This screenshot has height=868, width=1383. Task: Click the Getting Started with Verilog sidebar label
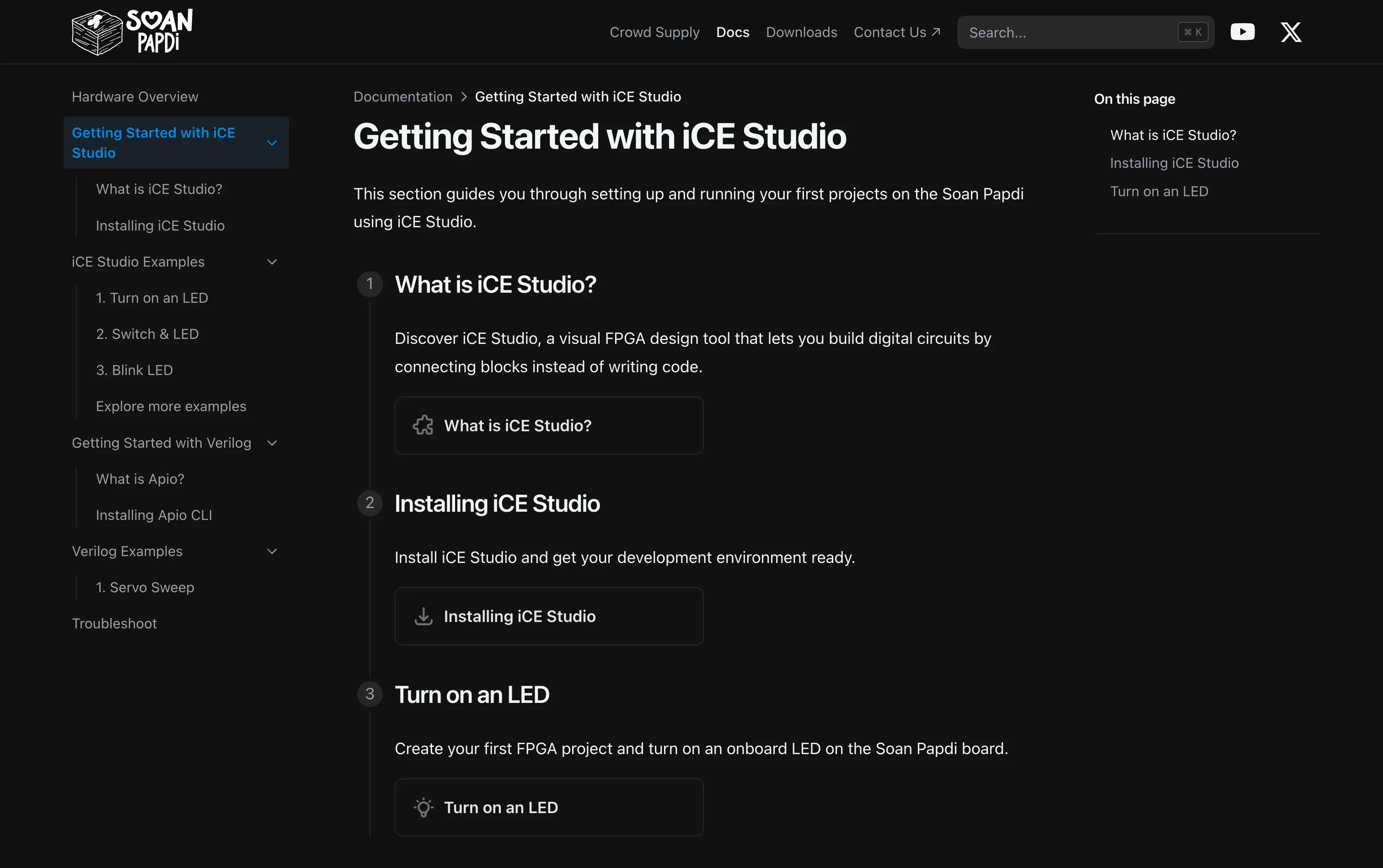point(161,443)
